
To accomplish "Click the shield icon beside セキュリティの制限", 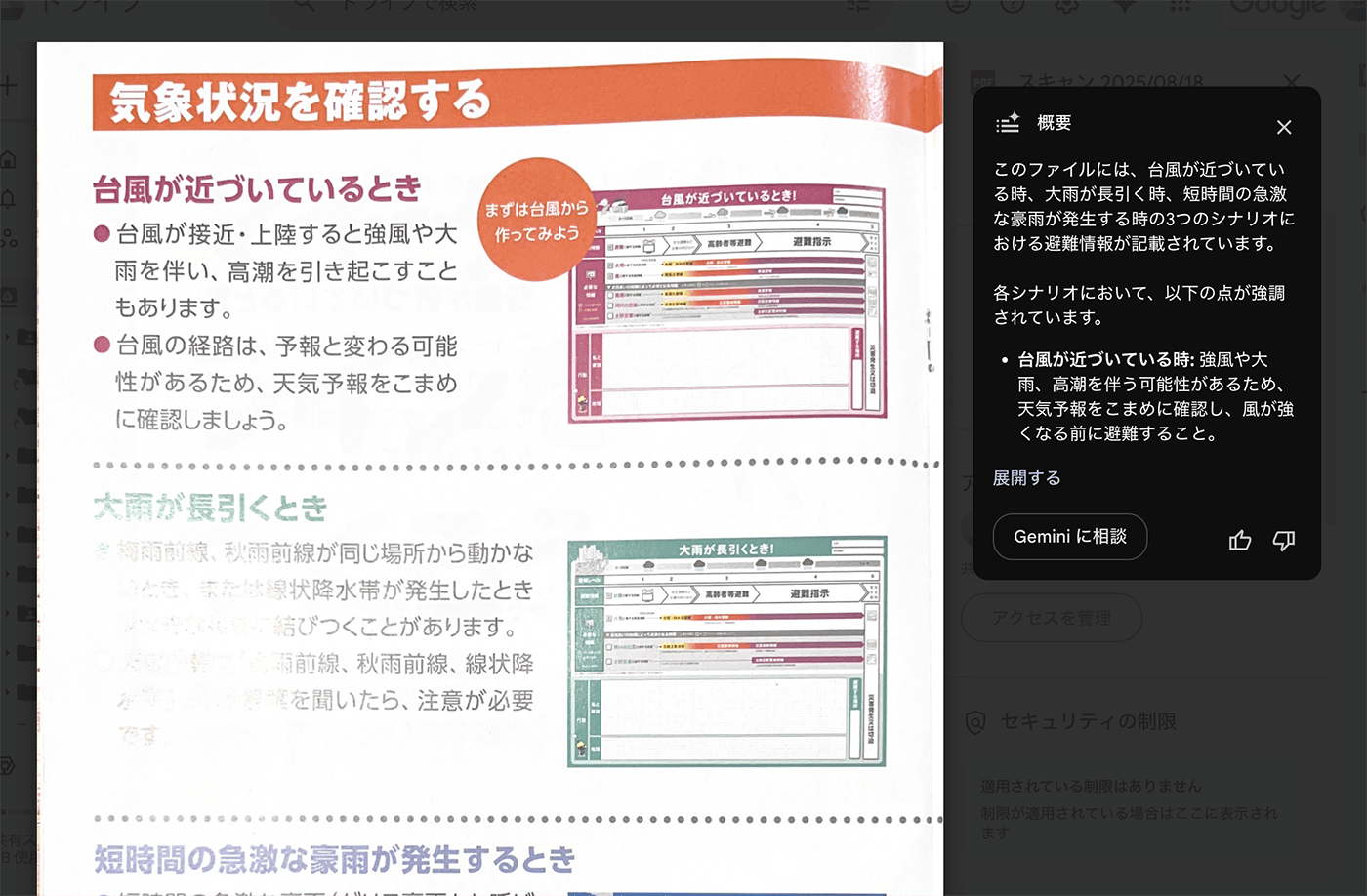I will [975, 722].
